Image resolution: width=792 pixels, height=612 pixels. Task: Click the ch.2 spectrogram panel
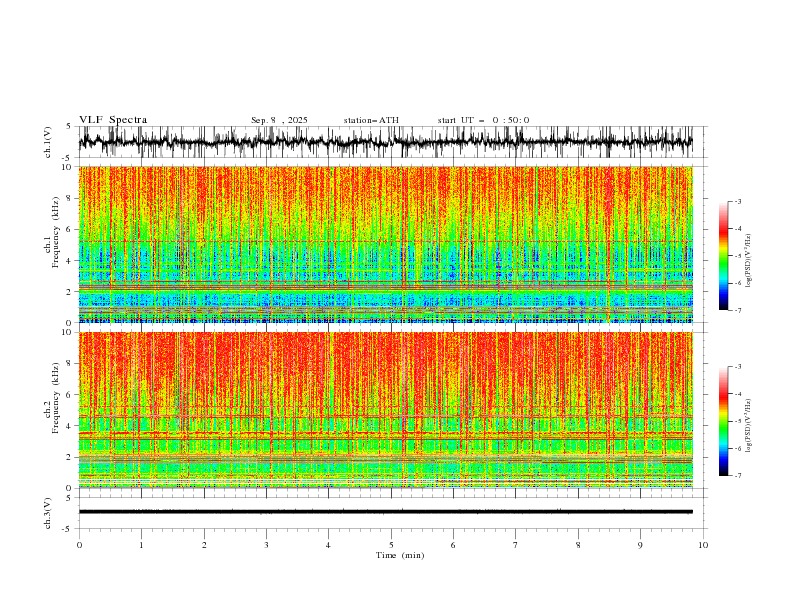click(x=385, y=410)
